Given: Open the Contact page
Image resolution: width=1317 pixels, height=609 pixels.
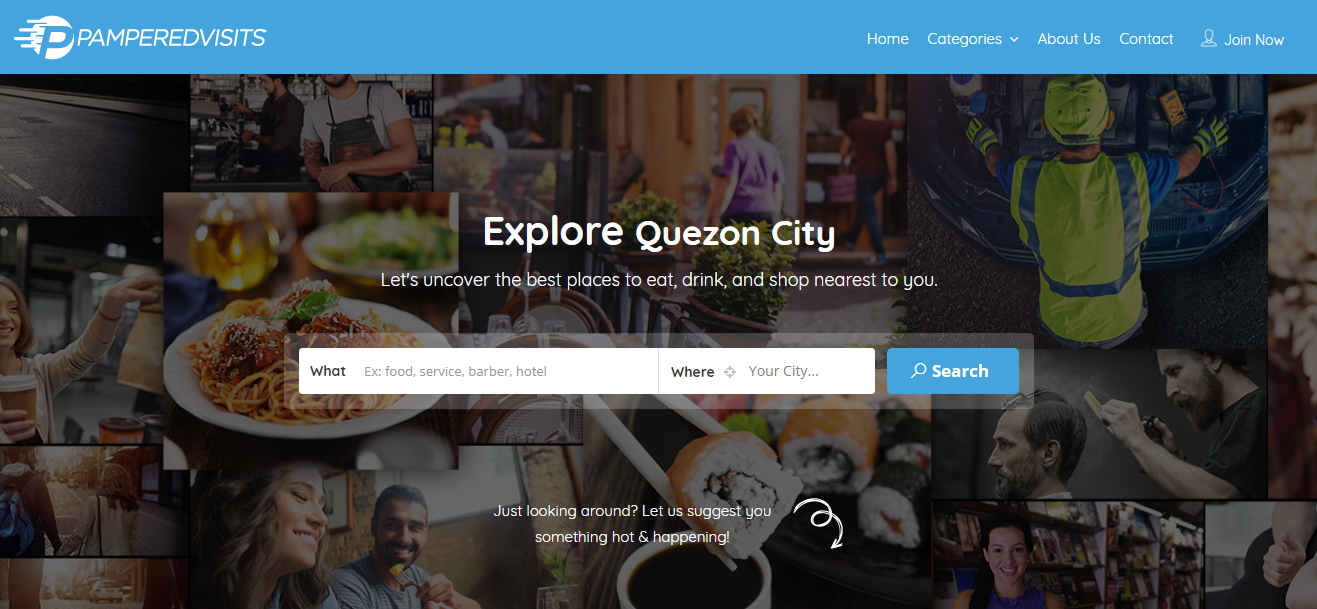Looking at the screenshot, I should (1146, 39).
